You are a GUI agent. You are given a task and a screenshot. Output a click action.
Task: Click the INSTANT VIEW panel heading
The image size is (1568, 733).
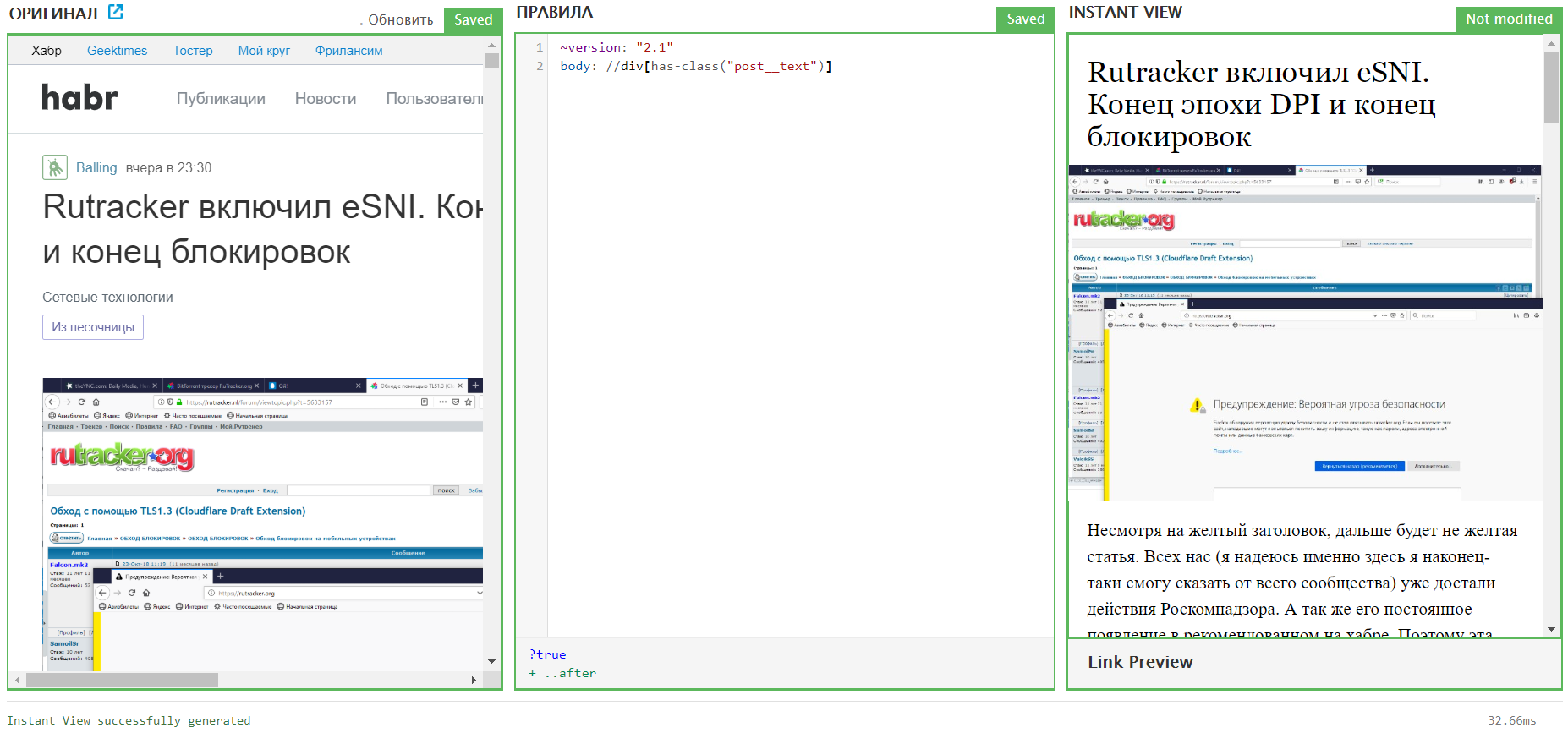[1126, 12]
